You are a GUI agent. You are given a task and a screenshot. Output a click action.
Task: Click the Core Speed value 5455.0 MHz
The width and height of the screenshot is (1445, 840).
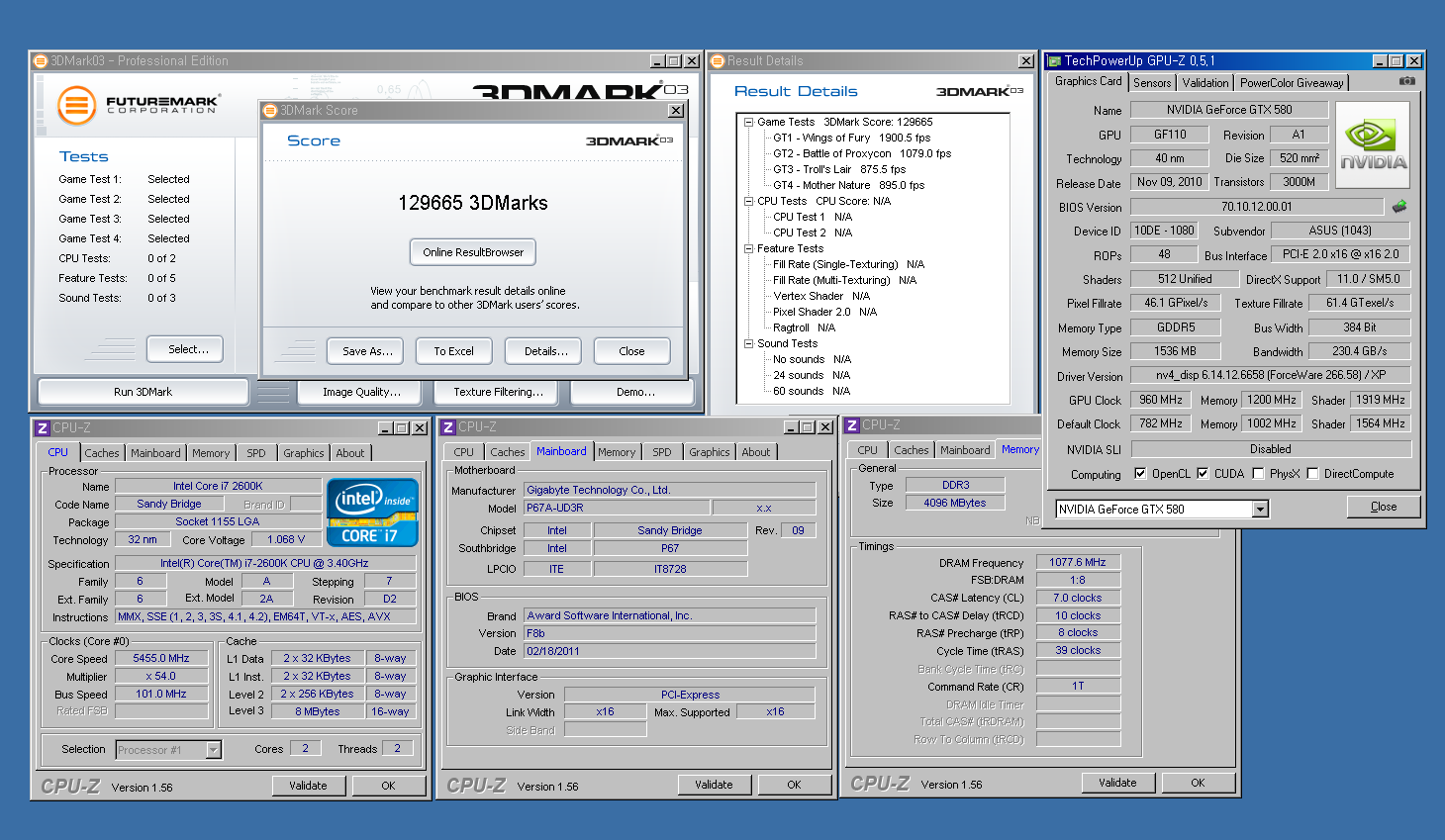[x=161, y=659]
